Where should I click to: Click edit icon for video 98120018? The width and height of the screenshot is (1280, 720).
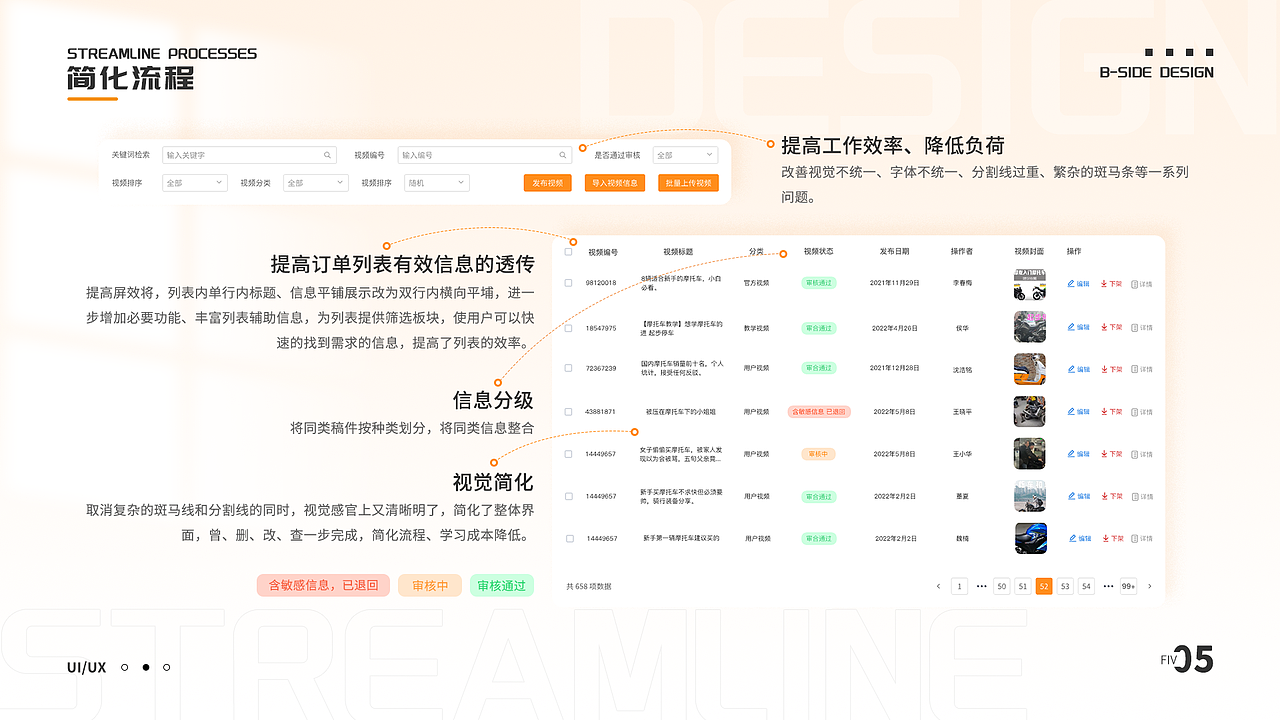click(x=1071, y=284)
